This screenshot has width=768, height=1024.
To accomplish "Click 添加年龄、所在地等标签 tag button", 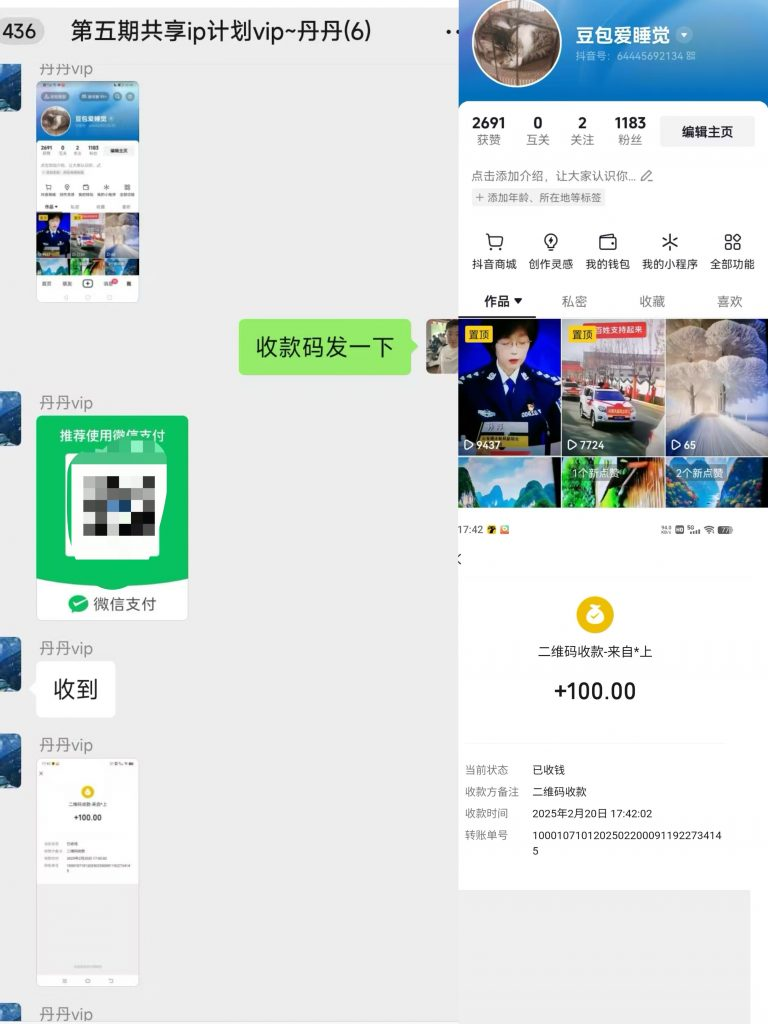I will click(x=538, y=197).
